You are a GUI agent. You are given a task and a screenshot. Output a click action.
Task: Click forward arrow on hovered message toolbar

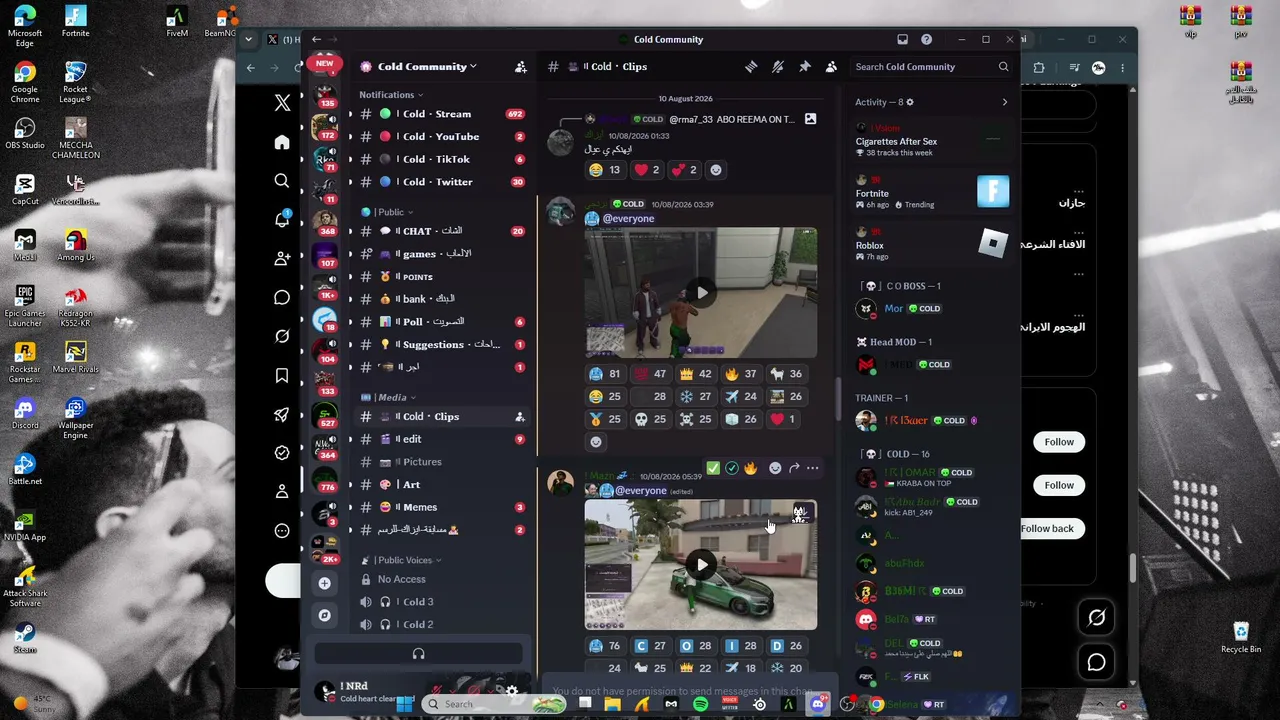click(794, 468)
